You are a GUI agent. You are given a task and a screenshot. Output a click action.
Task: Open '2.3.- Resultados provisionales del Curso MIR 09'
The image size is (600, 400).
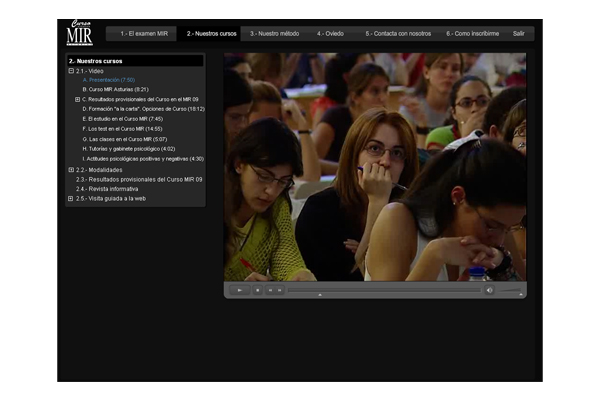139,180
